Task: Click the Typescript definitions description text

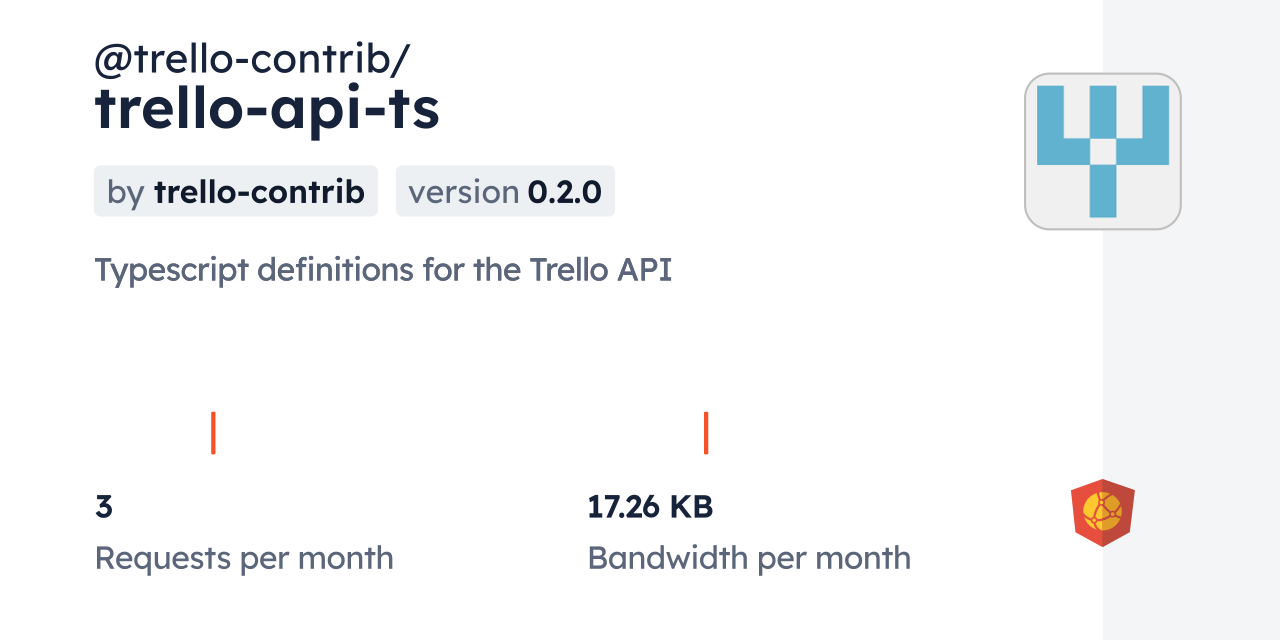Action: (x=383, y=270)
